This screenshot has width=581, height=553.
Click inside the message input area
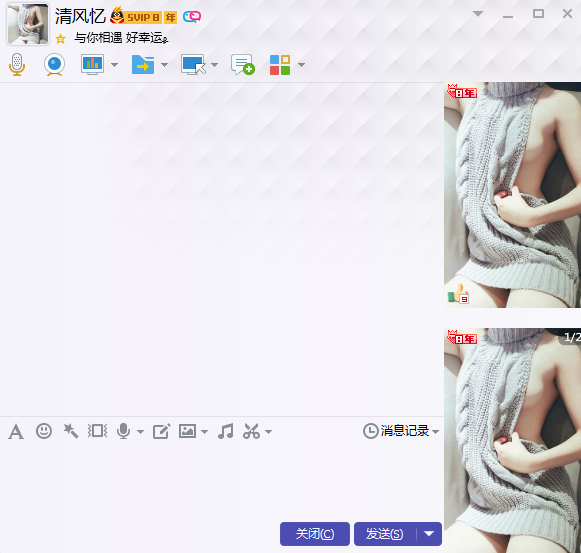coord(222,482)
